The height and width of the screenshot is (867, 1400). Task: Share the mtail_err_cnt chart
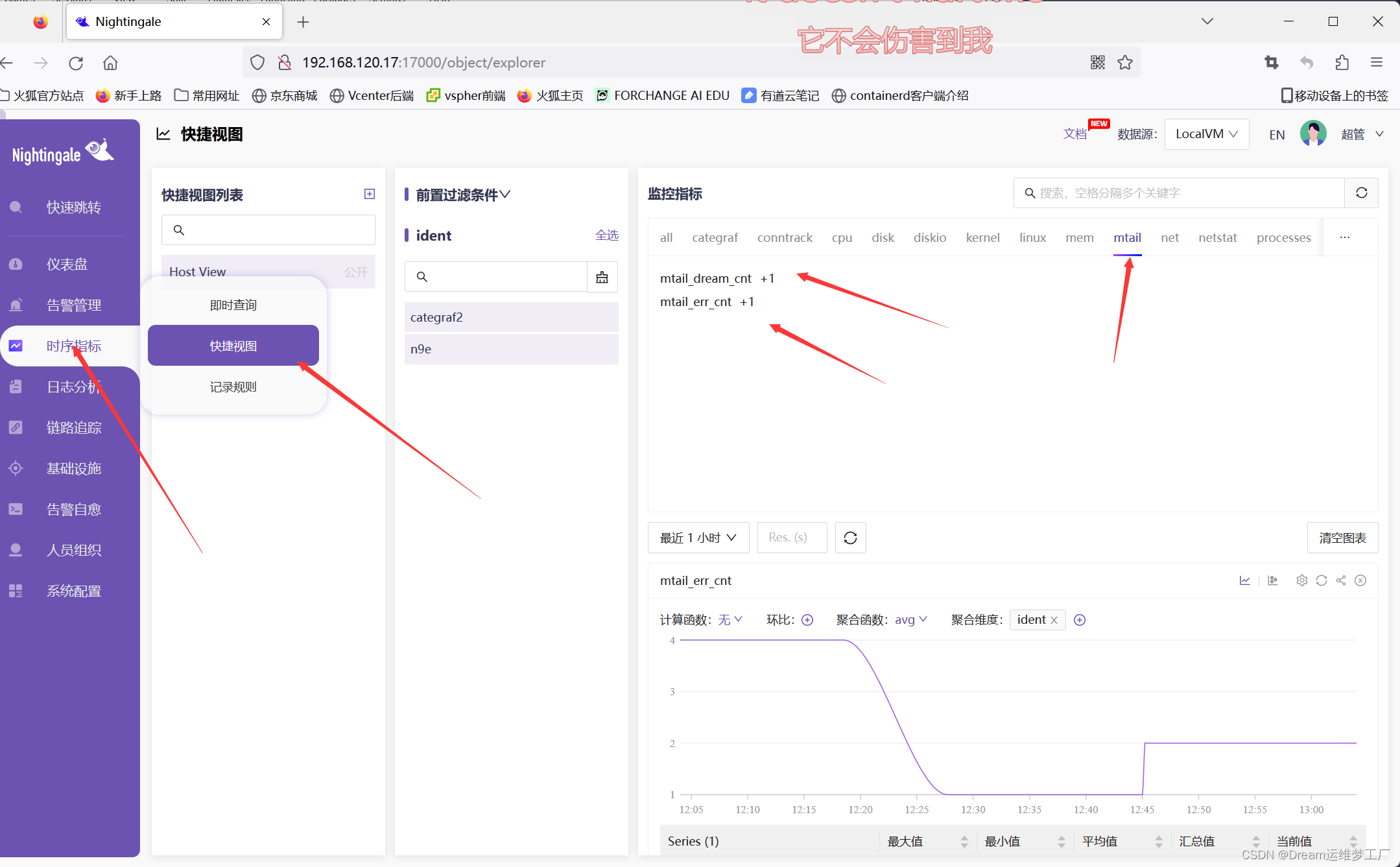pyautogui.click(x=1340, y=580)
